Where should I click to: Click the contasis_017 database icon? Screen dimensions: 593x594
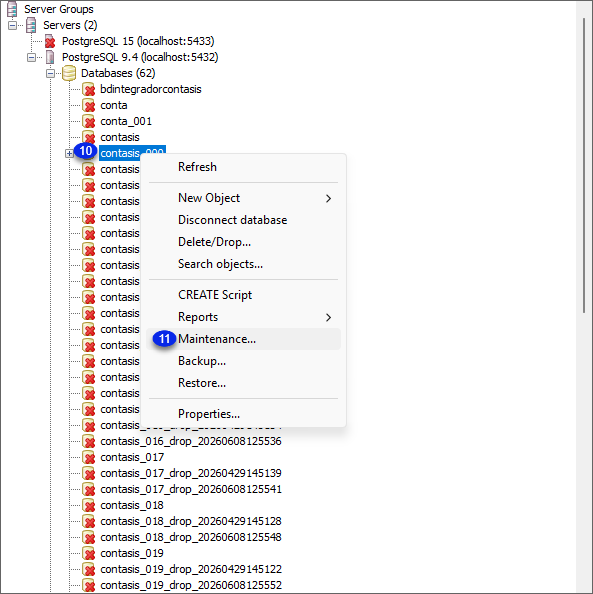click(x=88, y=457)
